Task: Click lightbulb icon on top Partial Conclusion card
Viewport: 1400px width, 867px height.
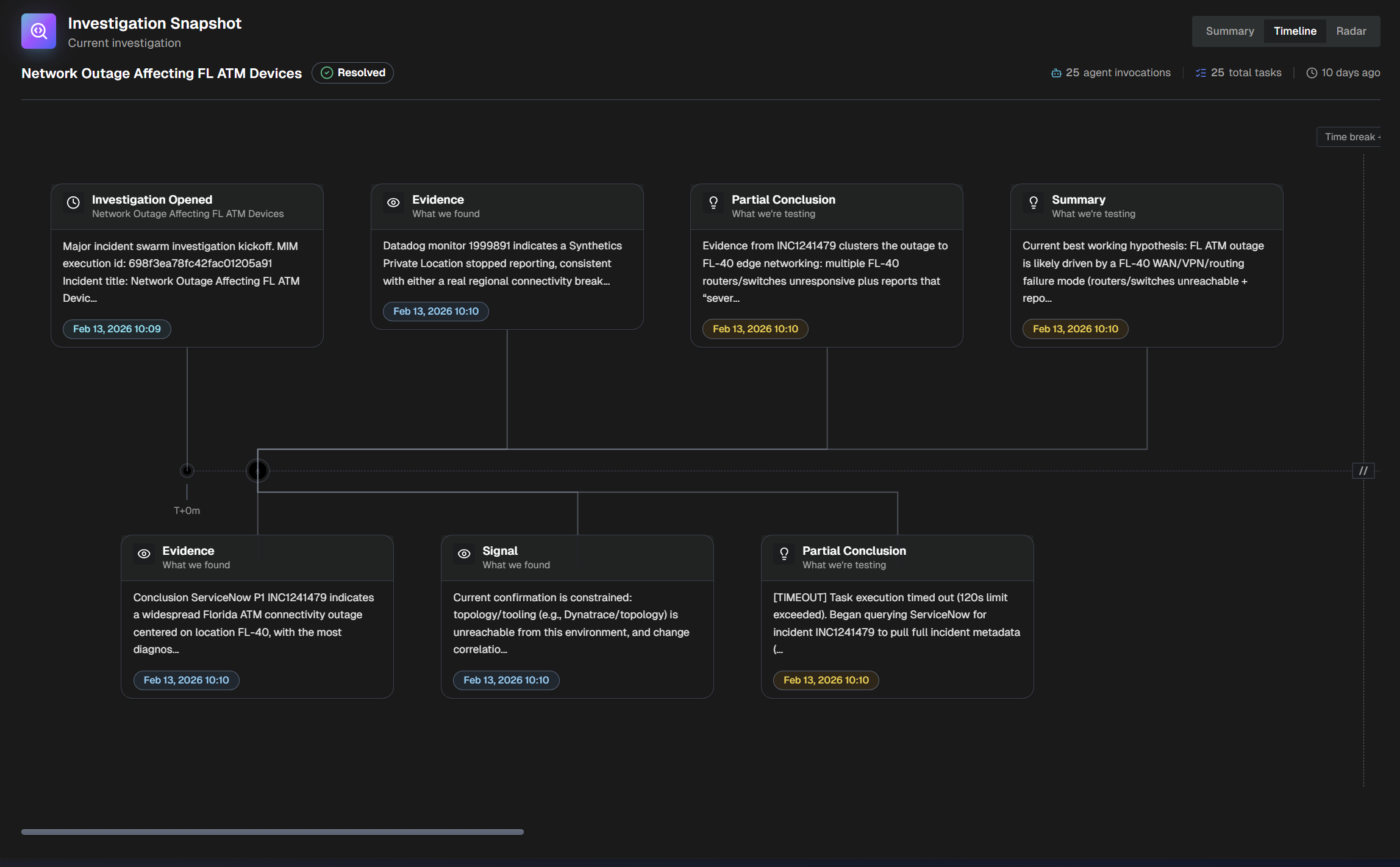Action: (713, 203)
